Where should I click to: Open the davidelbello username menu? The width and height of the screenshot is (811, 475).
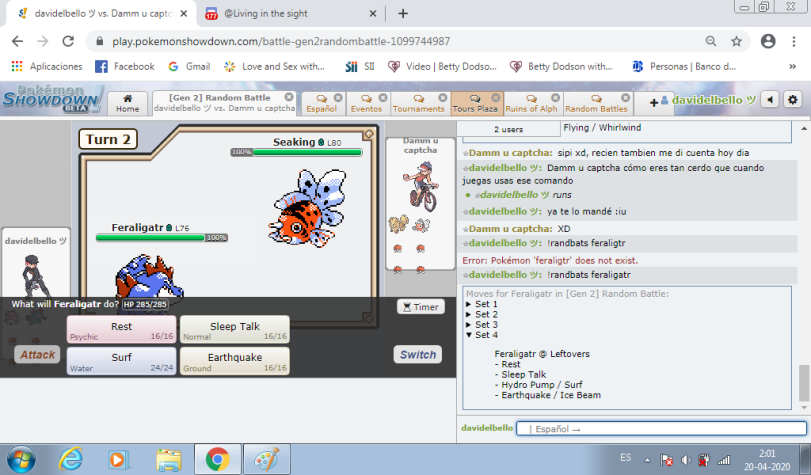point(709,100)
